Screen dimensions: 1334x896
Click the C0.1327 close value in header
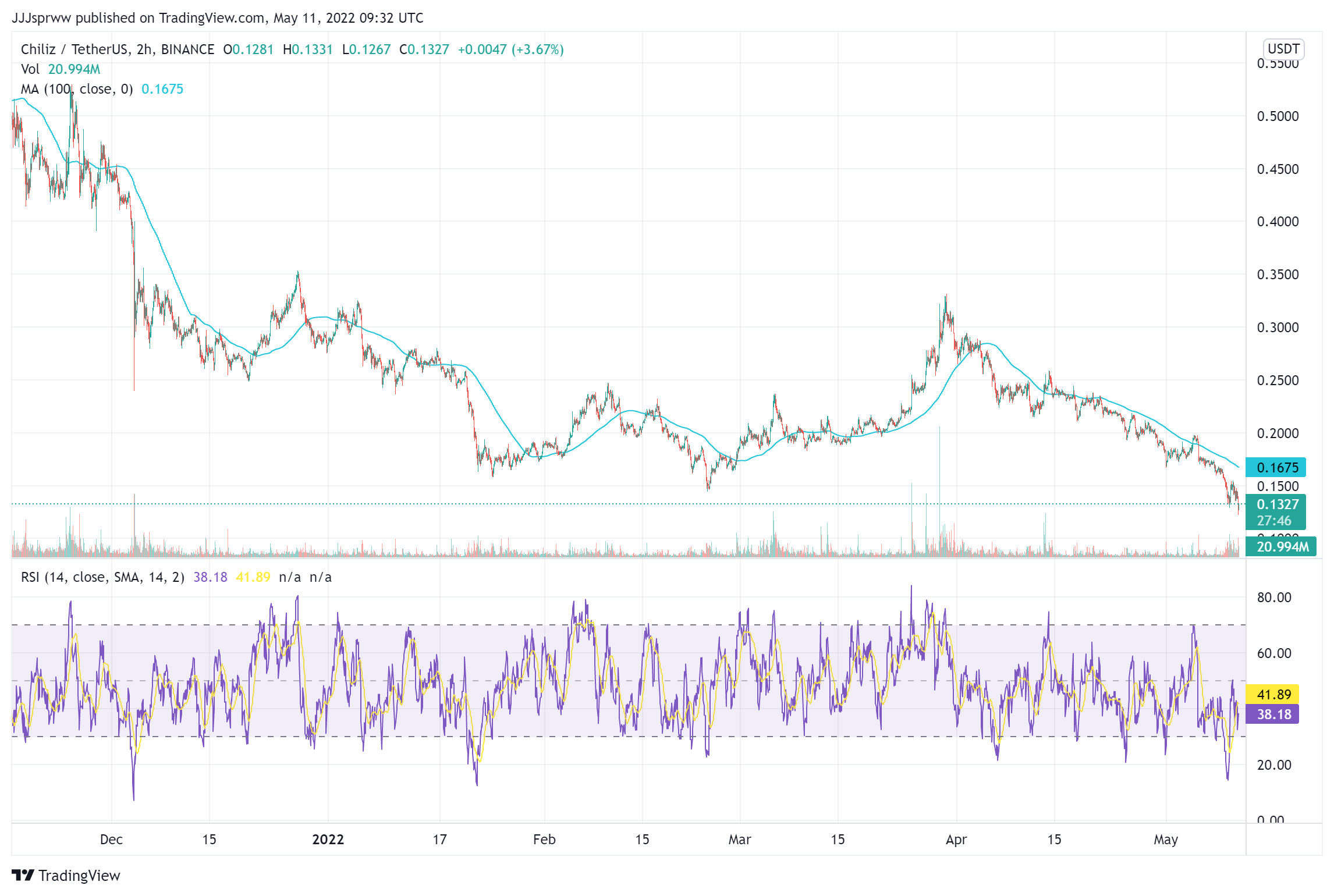(424, 49)
